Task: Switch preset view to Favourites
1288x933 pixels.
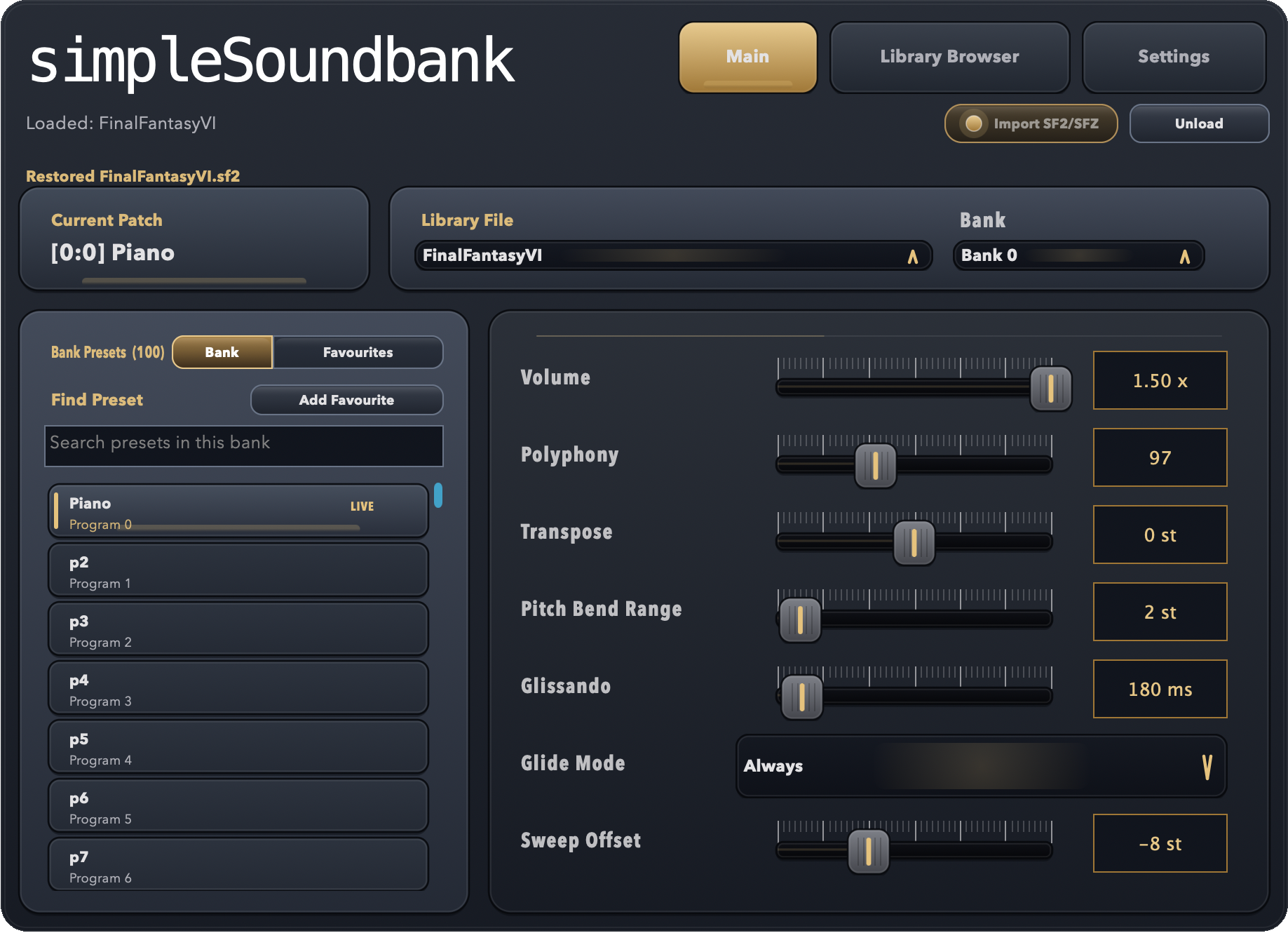Action: (358, 352)
